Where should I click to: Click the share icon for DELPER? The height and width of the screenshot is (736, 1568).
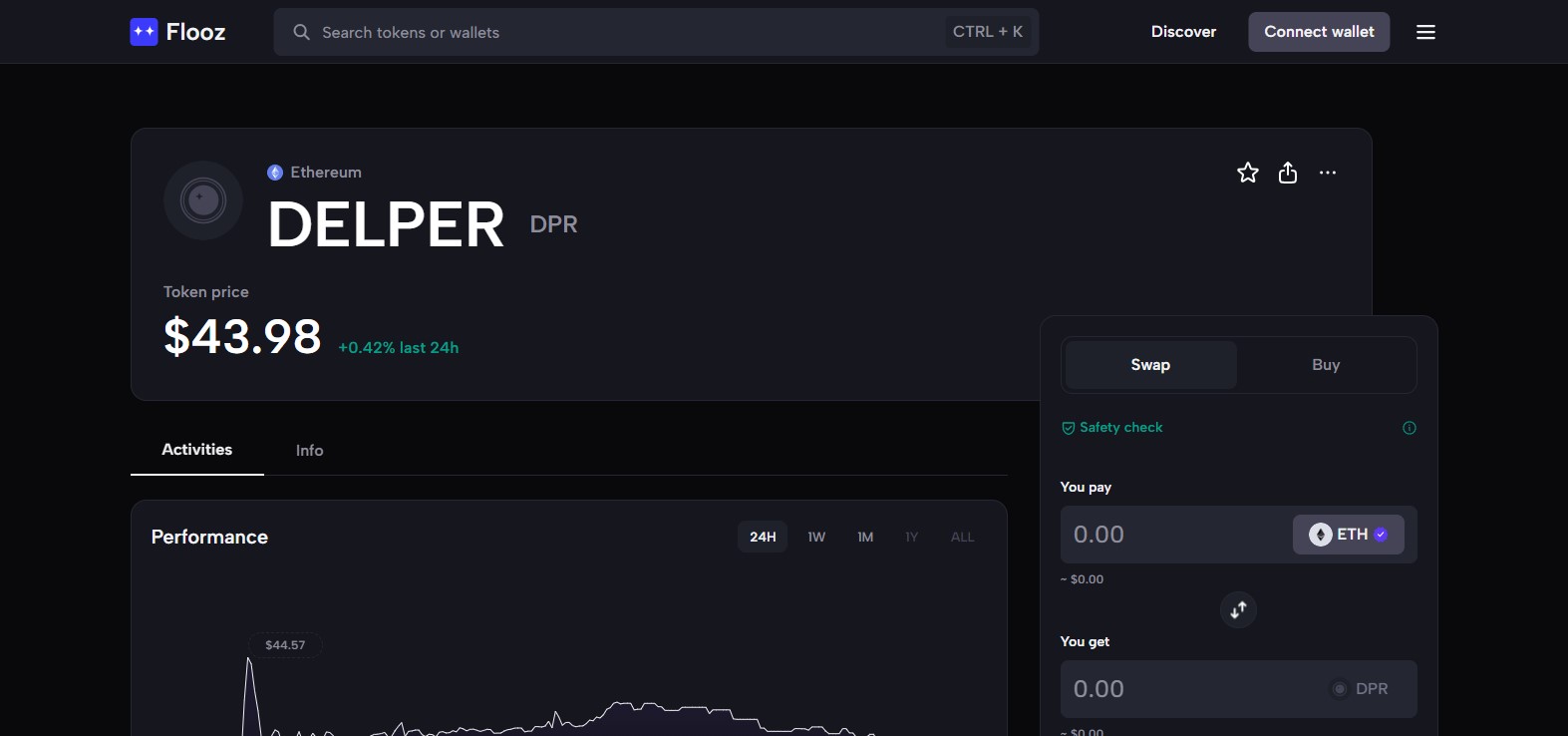click(1288, 173)
